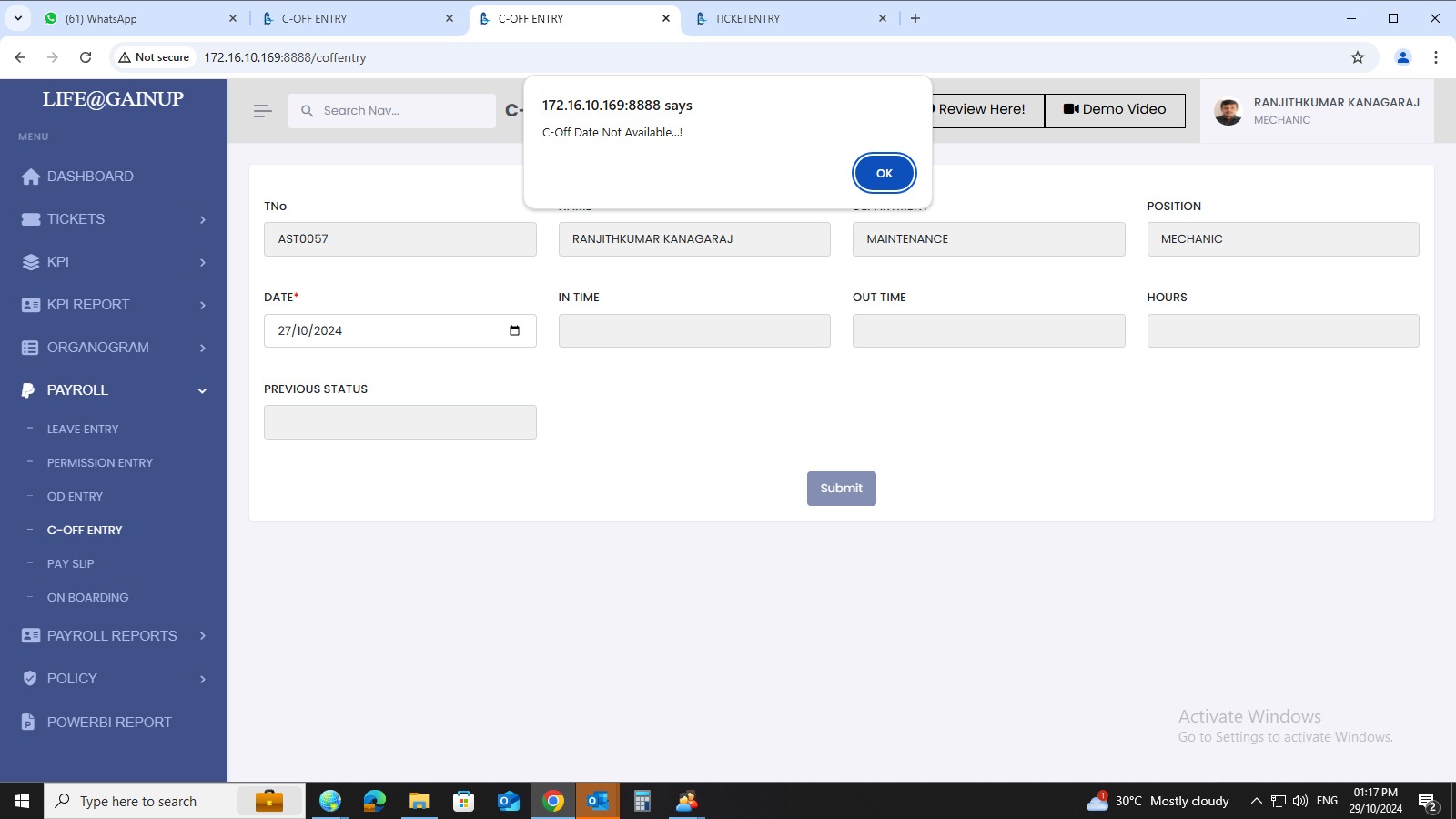
Task: Open File Explorer from the taskbar
Action: pyautogui.click(x=419, y=801)
